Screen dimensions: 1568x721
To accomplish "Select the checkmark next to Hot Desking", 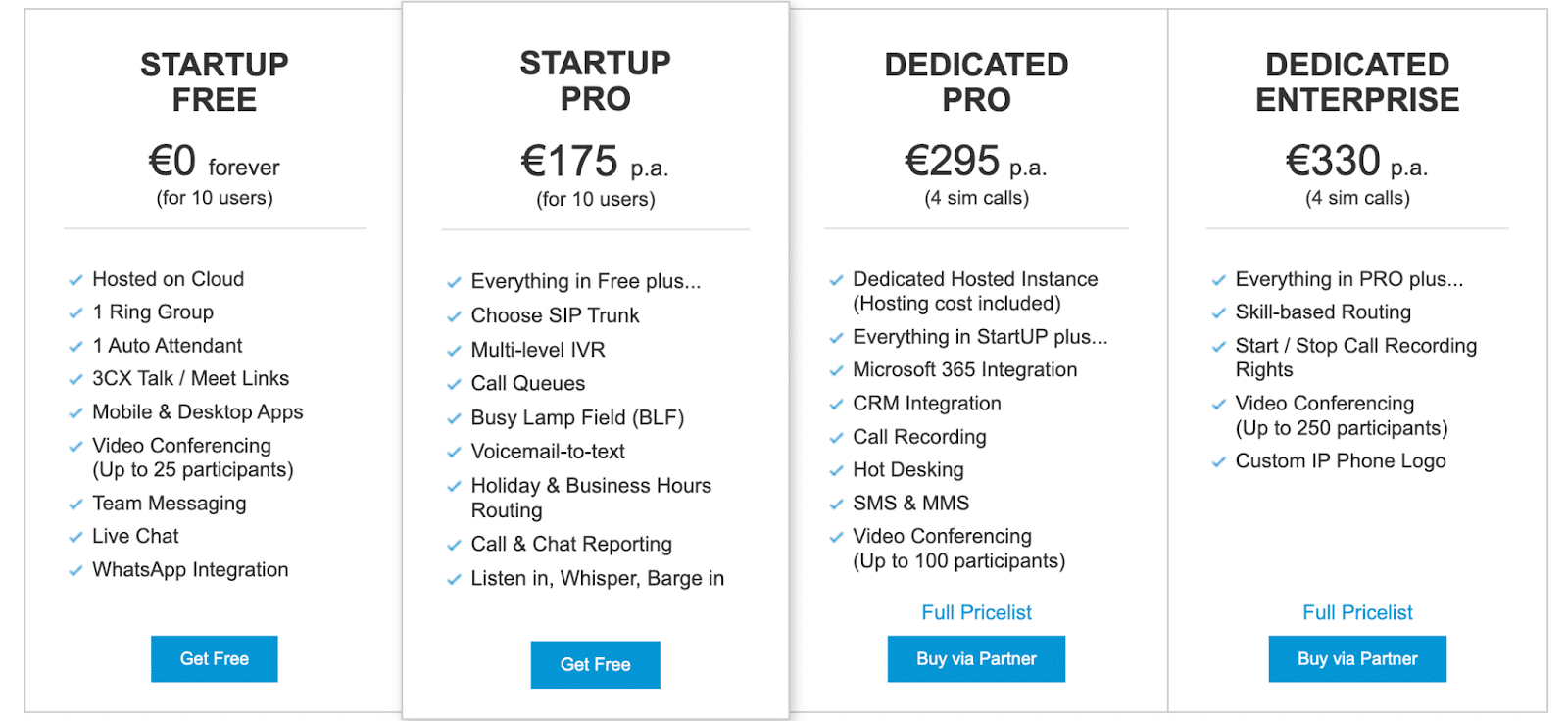I will click(x=835, y=469).
